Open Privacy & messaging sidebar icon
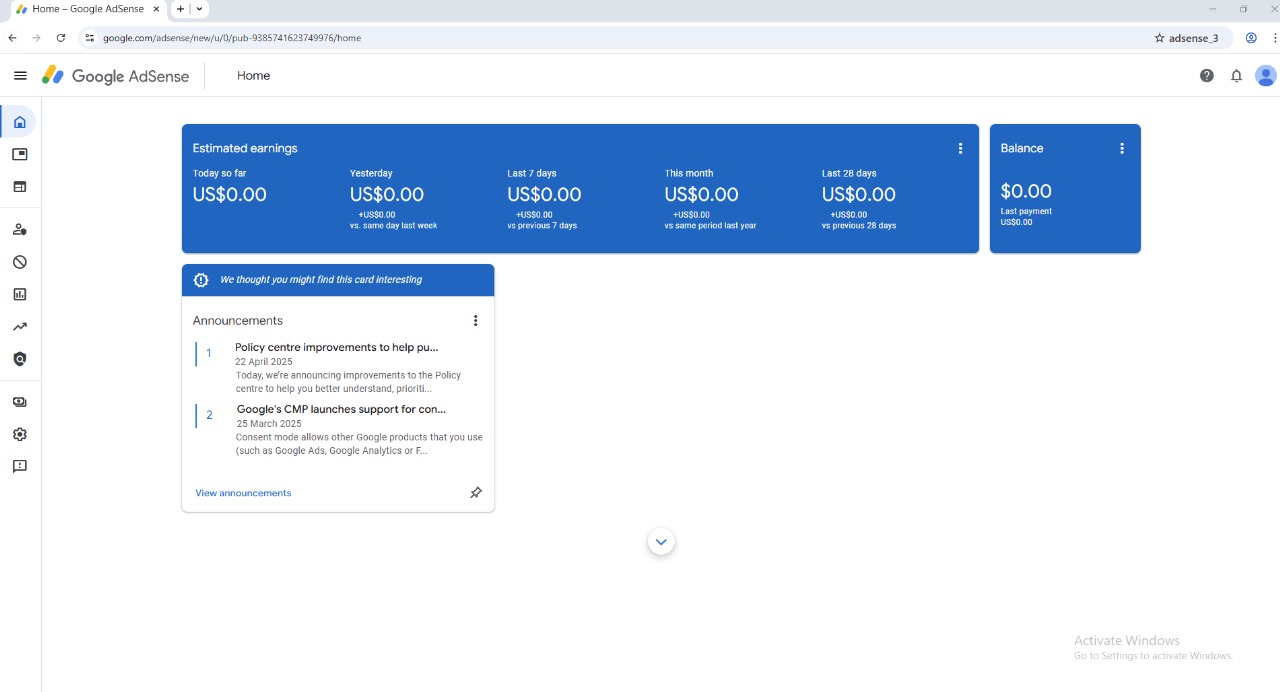Screen dimensions: 1280x692 pyautogui.click(x=19, y=229)
